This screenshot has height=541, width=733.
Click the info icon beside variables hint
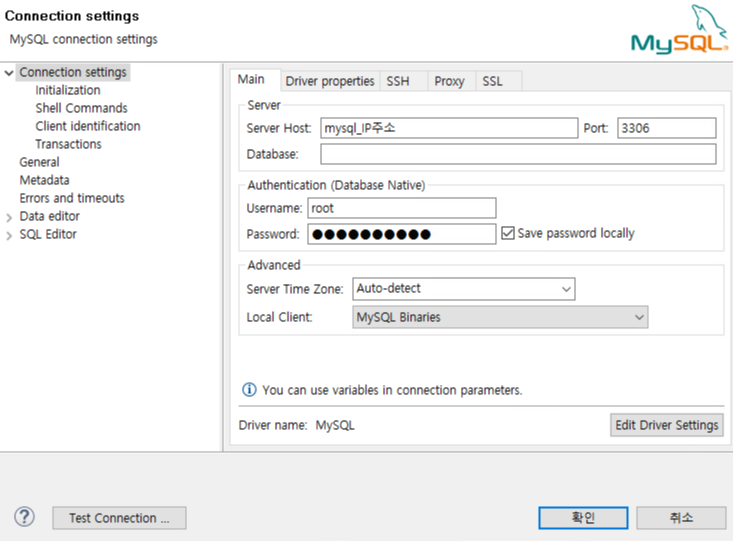coord(249,390)
